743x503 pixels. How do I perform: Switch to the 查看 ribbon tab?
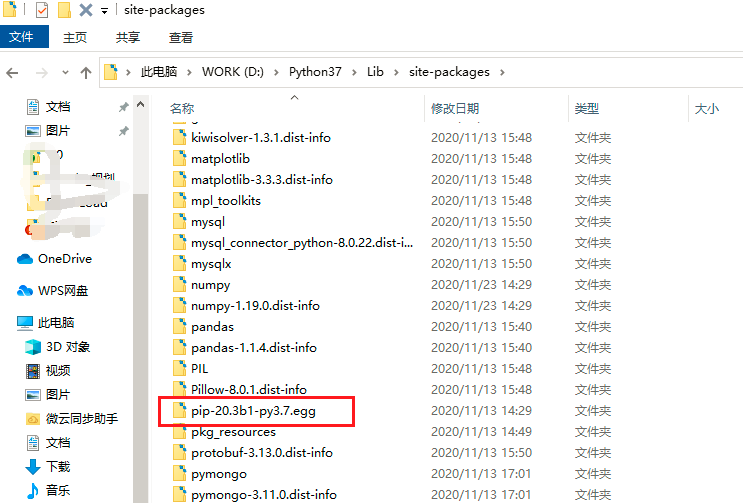(181, 37)
